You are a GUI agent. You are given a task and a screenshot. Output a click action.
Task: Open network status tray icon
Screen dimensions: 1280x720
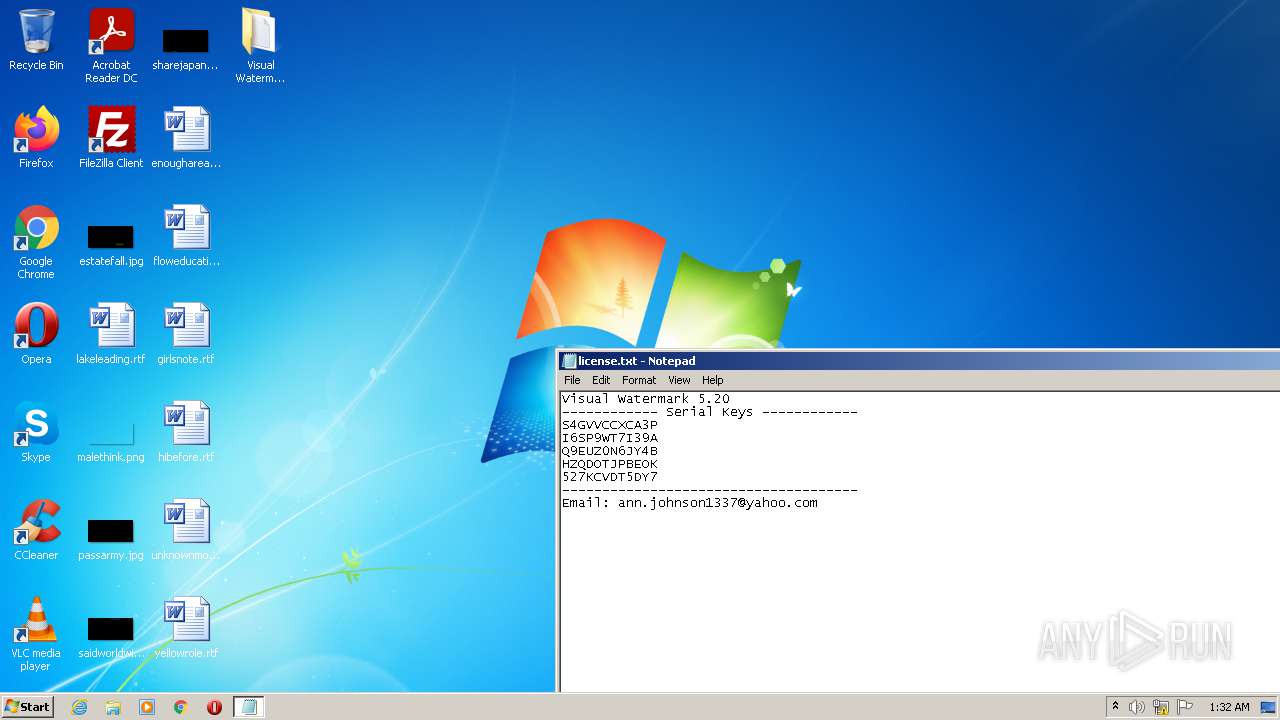tap(1161, 707)
